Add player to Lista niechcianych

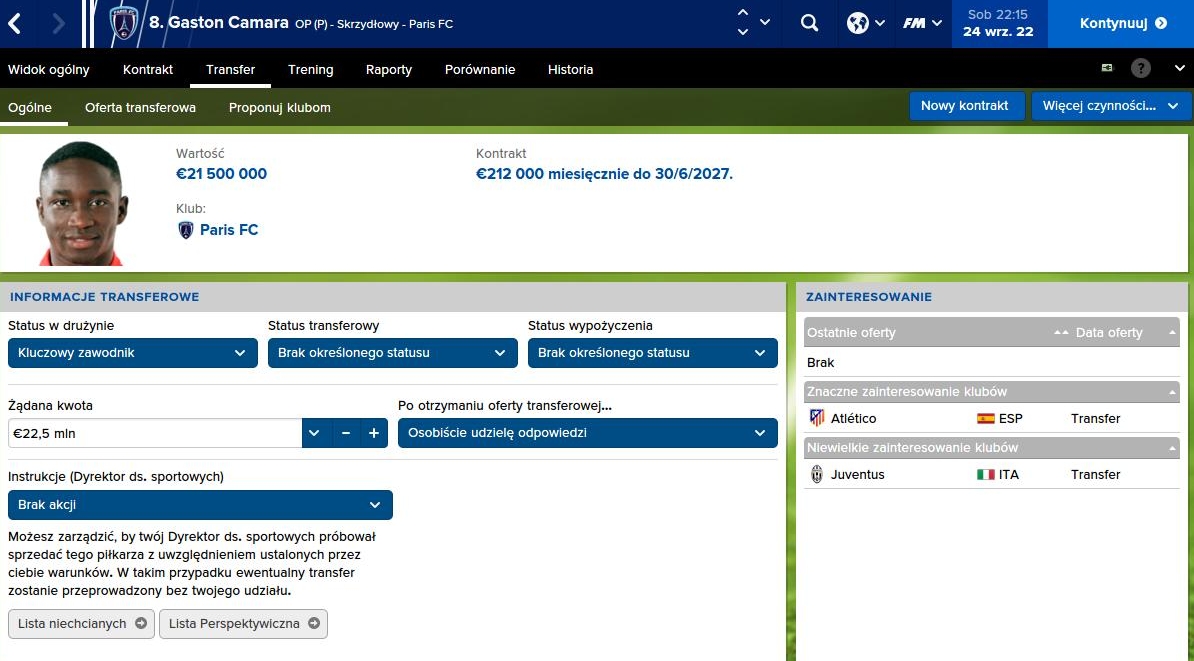click(x=82, y=624)
